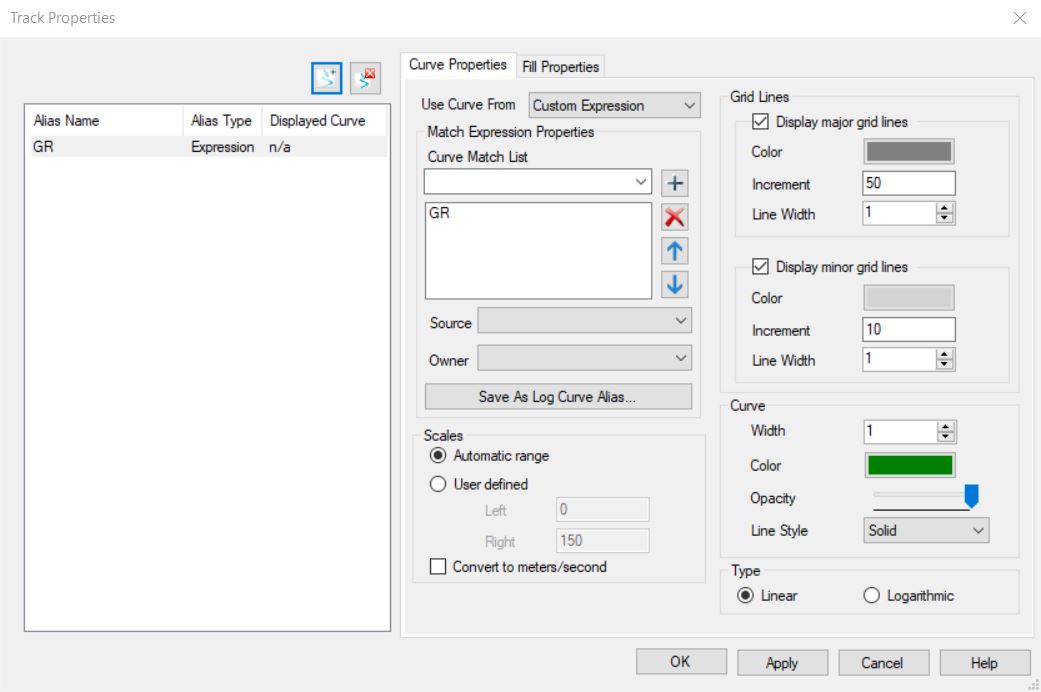This screenshot has height=692, width=1041.
Task: Switch to the Fill Properties tab
Action: [560, 67]
